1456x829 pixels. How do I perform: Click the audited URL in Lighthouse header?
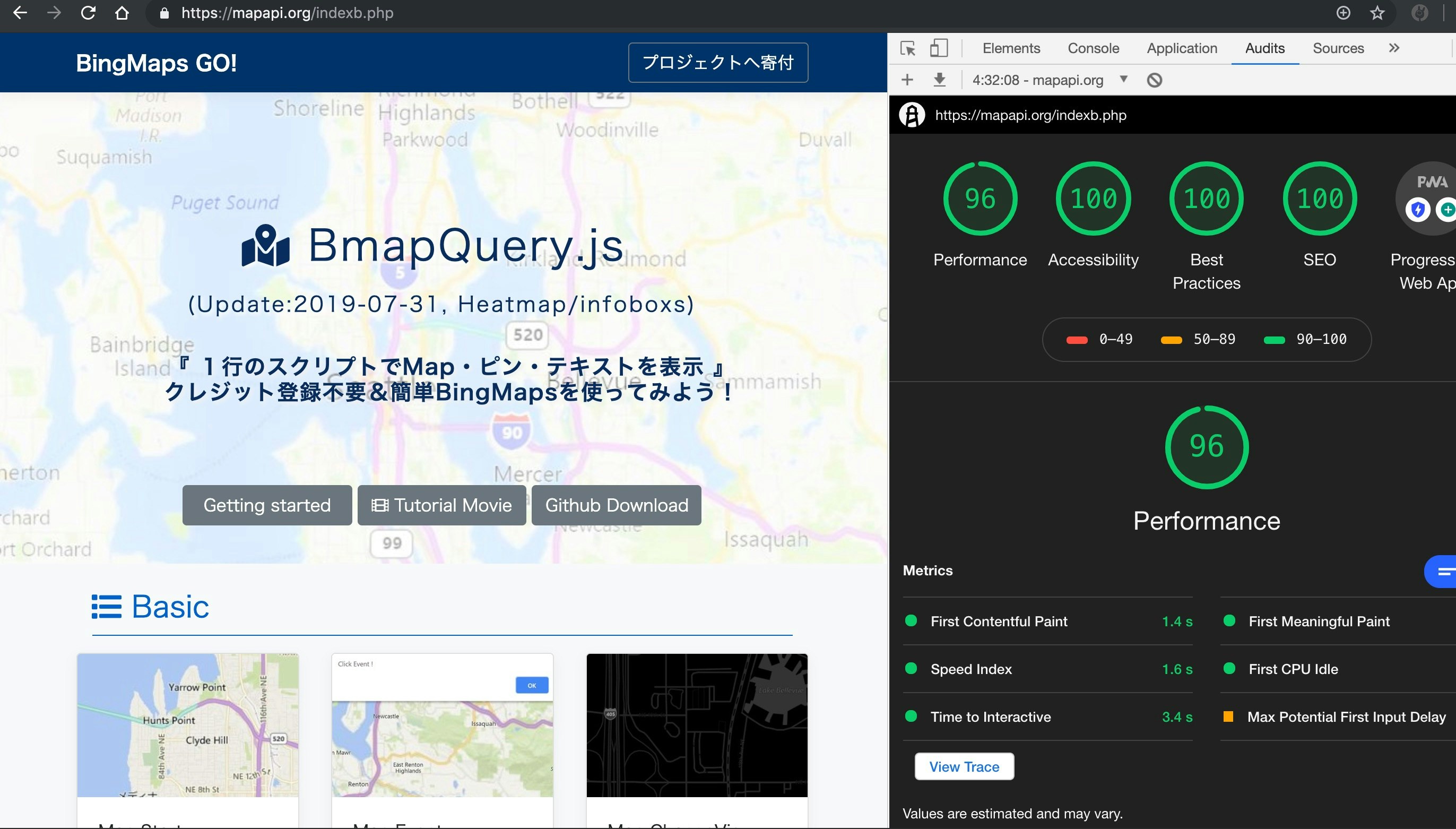pos(1031,115)
